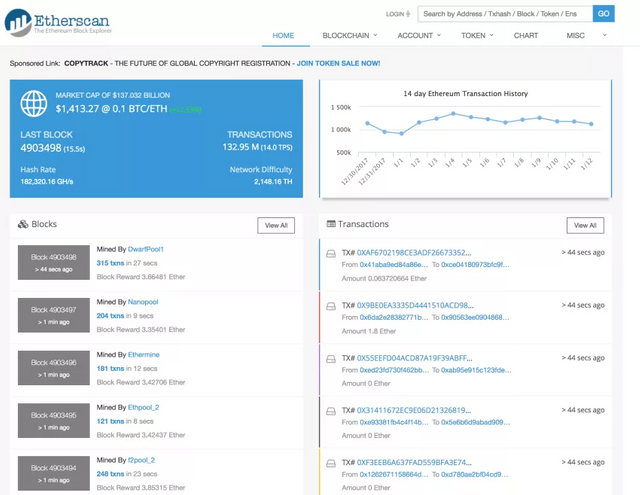Focus the address/txhash search field

[505, 14]
